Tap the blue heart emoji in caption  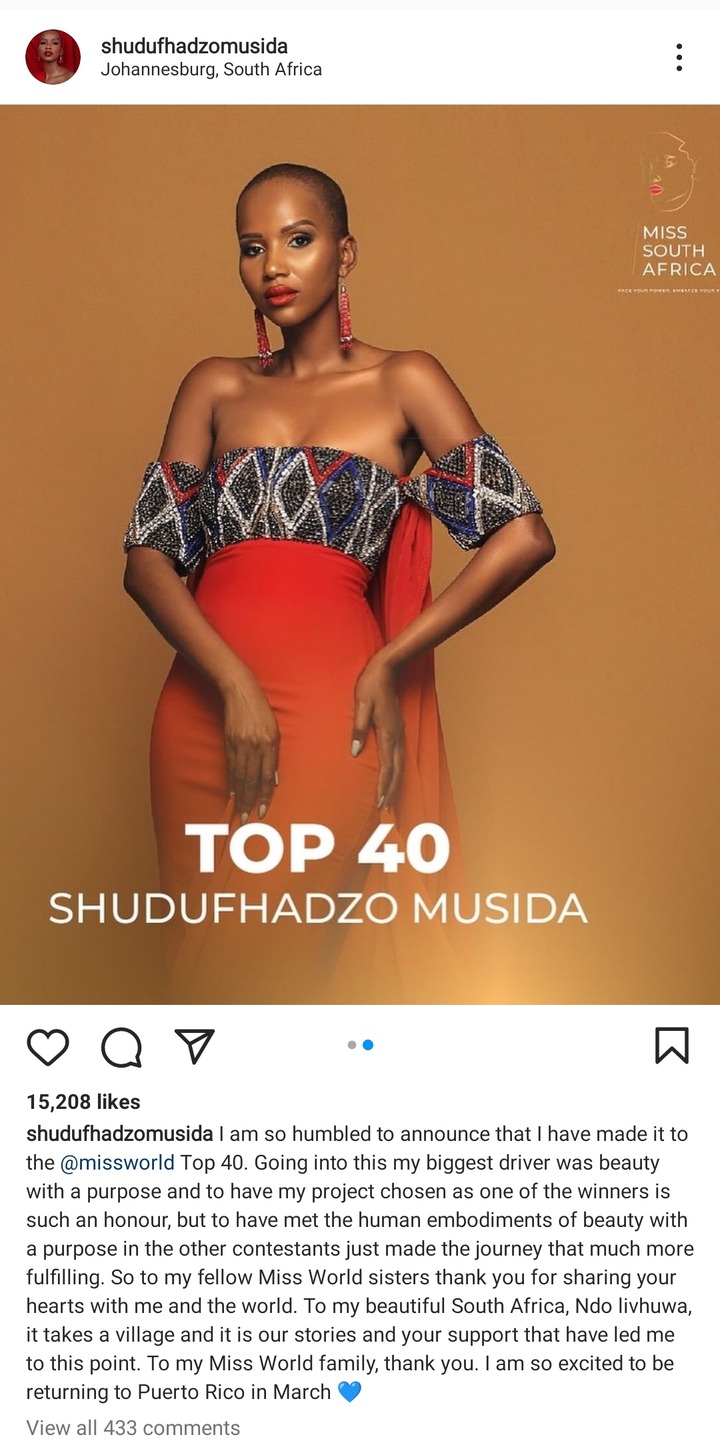[349, 1392]
